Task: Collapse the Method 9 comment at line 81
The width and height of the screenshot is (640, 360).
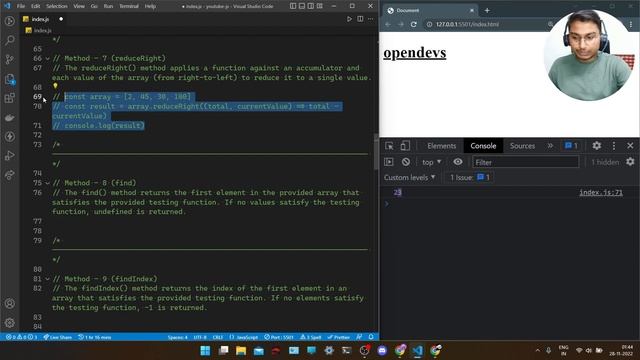Action: tap(47, 279)
